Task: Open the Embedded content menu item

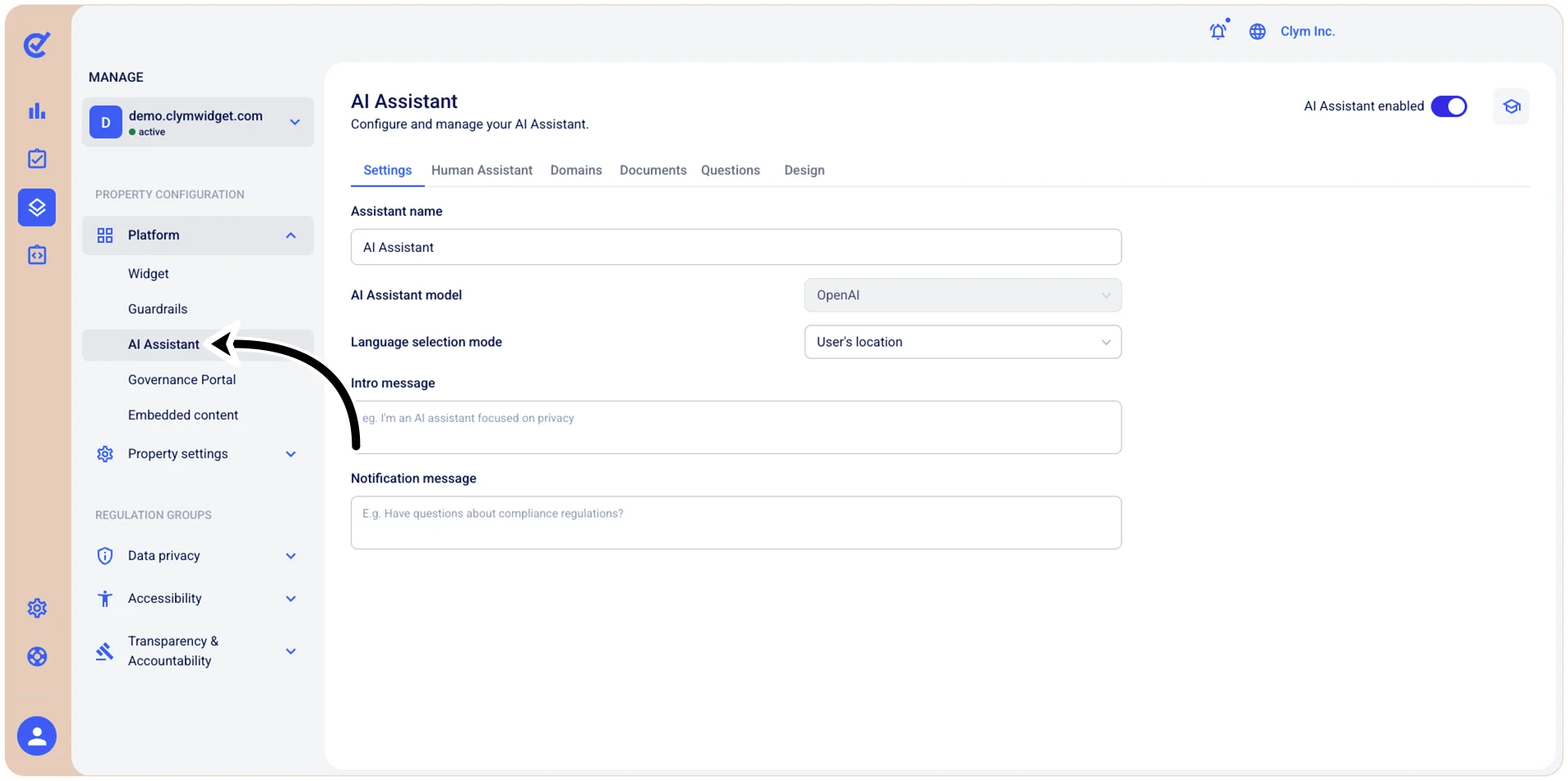Action: click(183, 415)
